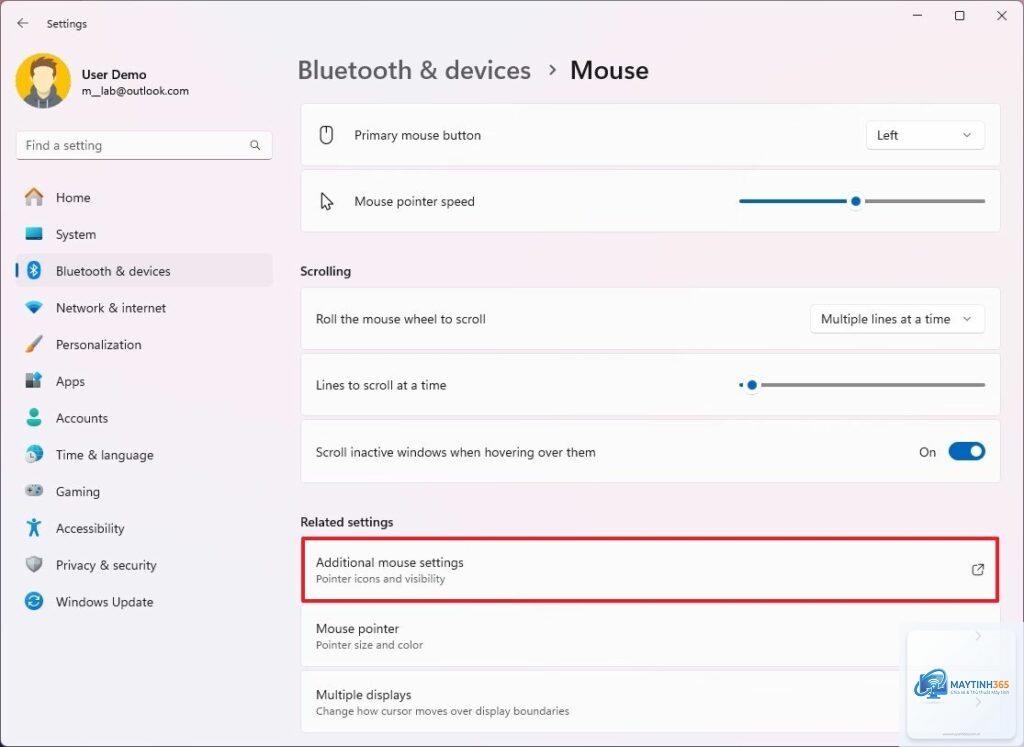Click the User Demo name text
The image size is (1024, 747).
(x=114, y=74)
